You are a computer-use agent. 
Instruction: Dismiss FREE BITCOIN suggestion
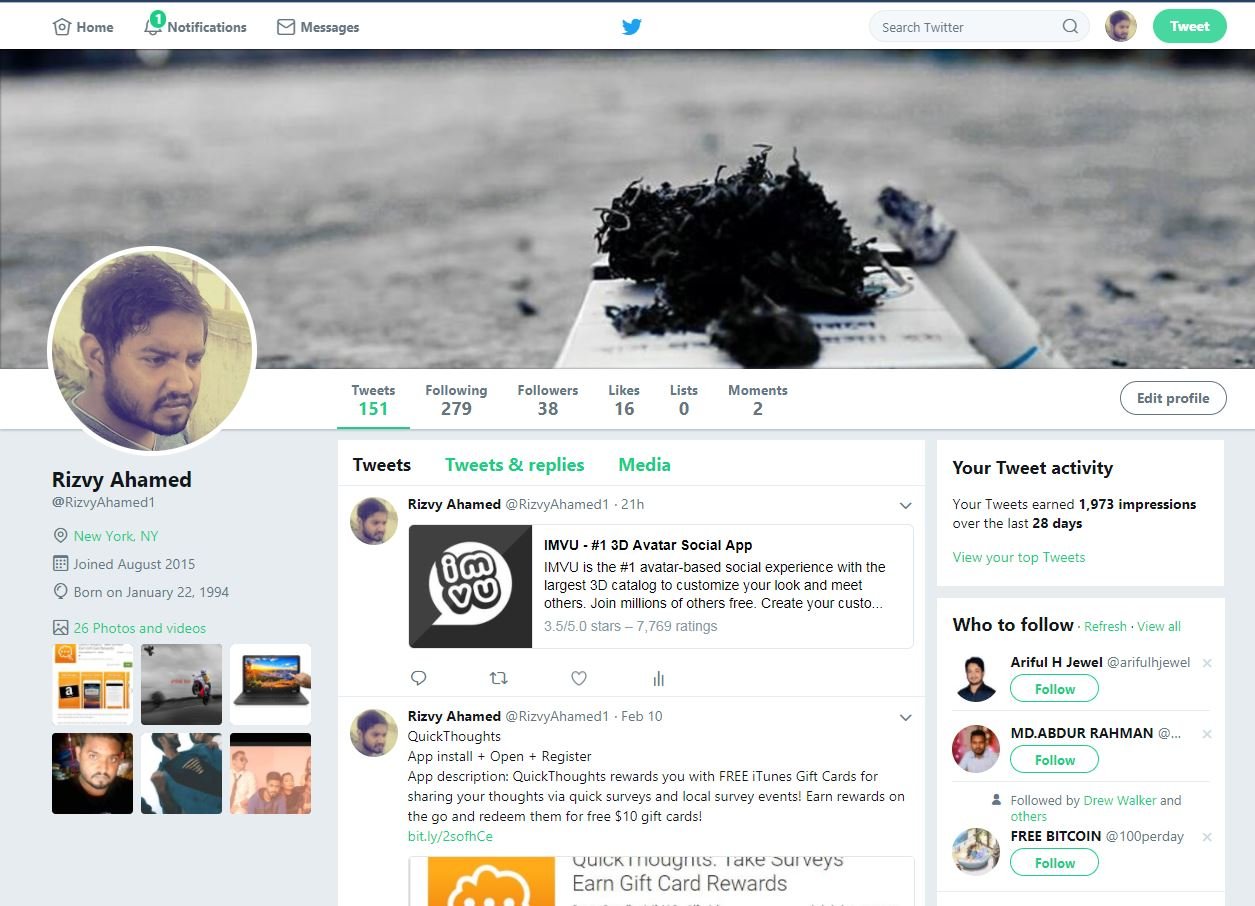(1207, 837)
